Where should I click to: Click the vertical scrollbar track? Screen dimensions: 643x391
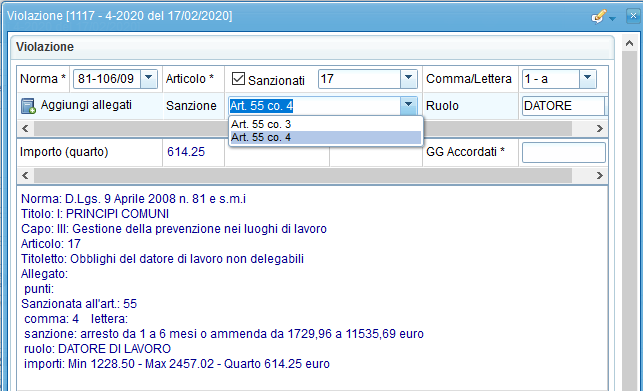tap(629, 222)
